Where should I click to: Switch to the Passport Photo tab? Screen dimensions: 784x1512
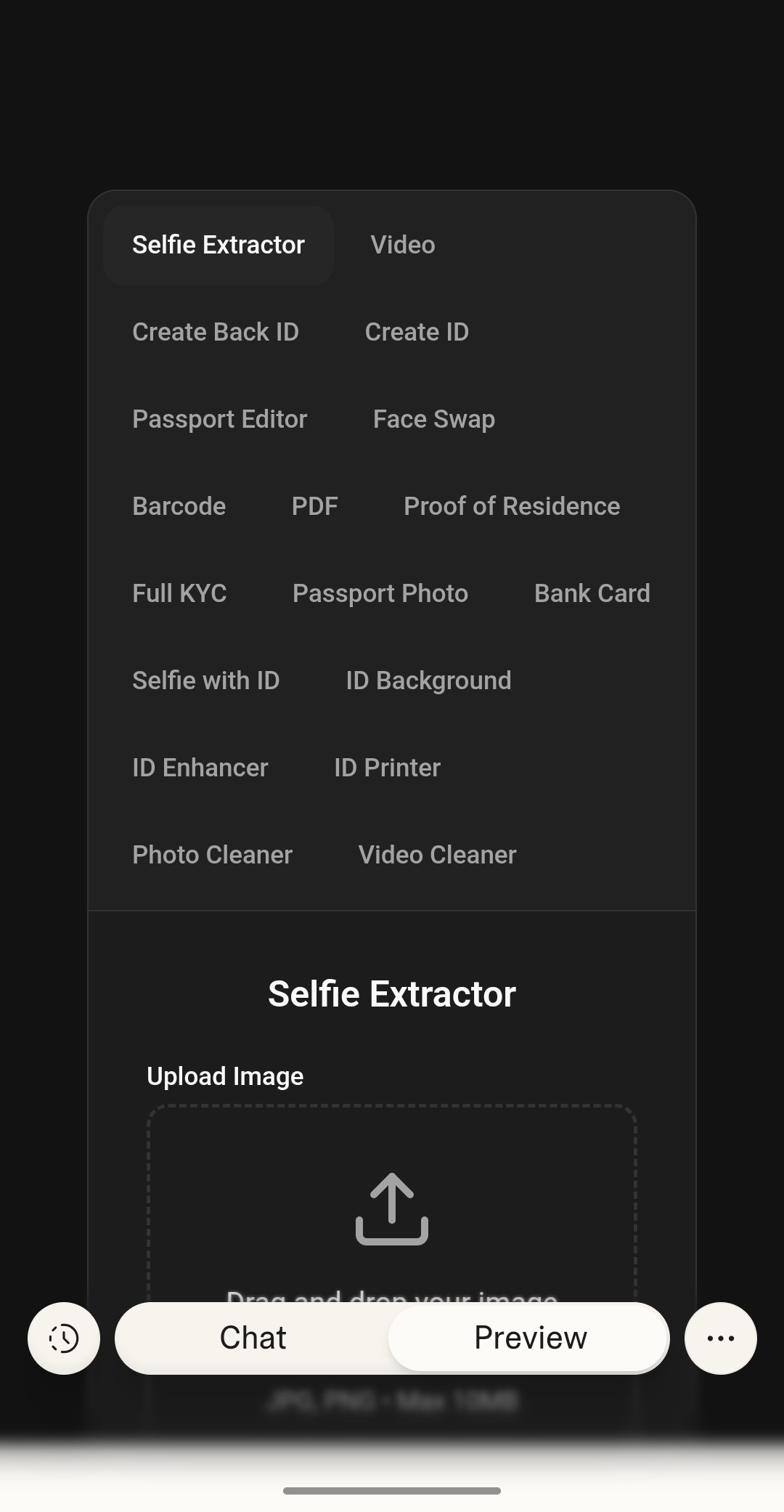[x=380, y=594]
